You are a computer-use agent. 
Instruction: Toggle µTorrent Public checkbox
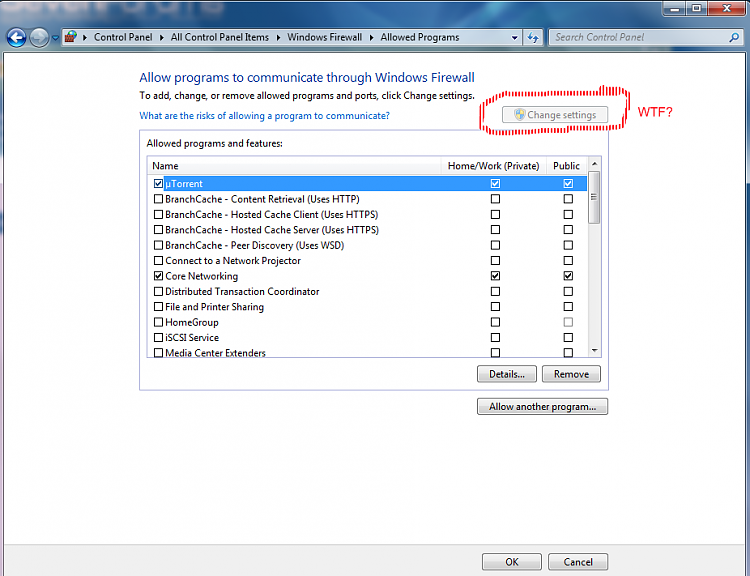point(568,184)
